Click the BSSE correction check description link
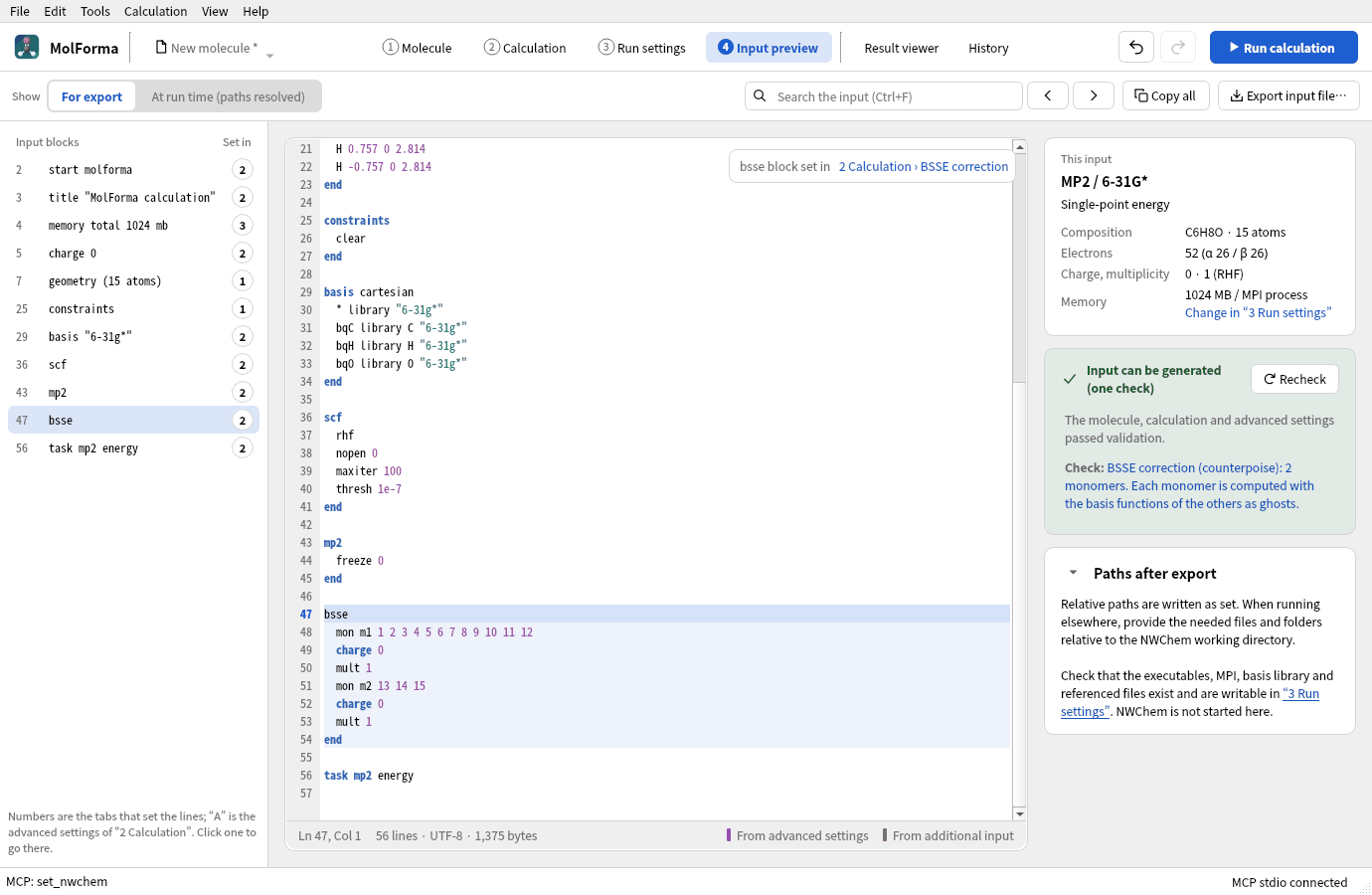The width and height of the screenshot is (1372, 895). [1190, 485]
